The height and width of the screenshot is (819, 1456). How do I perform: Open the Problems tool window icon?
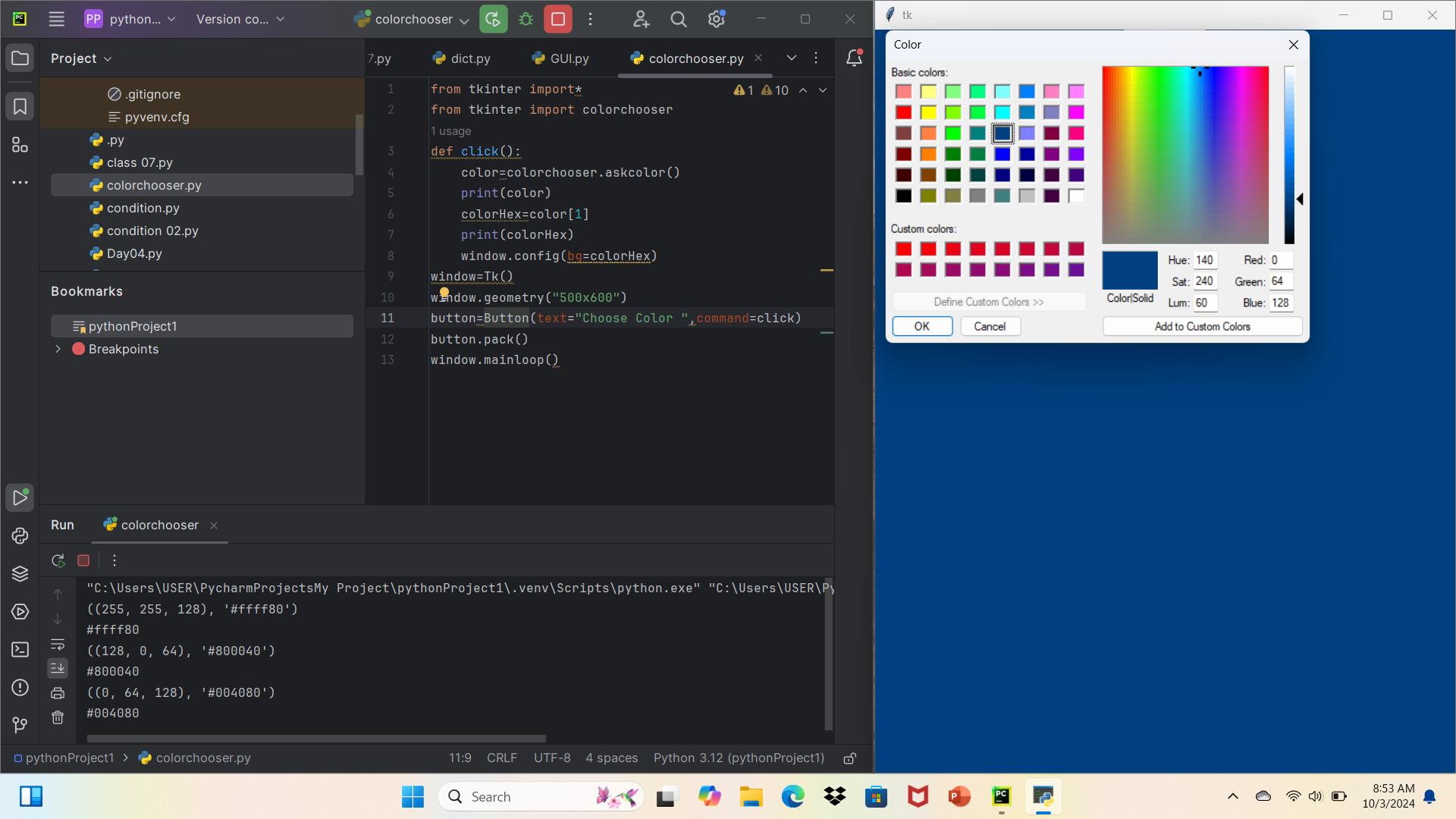click(20, 688)
